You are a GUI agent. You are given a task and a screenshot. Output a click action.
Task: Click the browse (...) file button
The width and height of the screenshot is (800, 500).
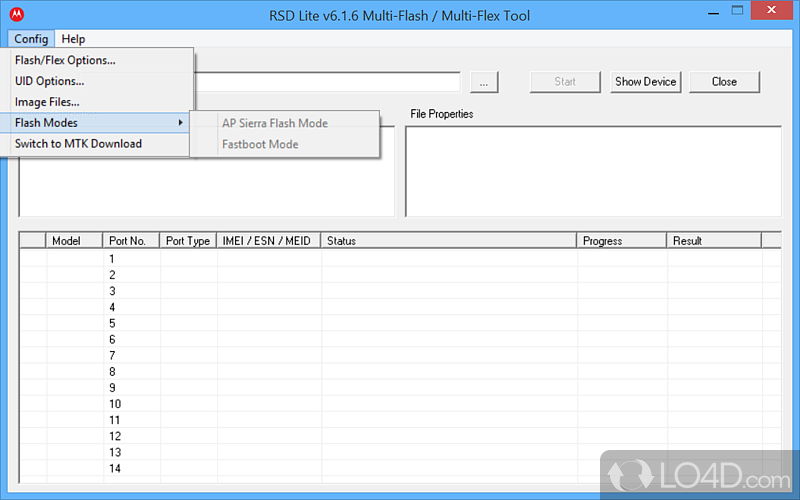pos(484,82)
